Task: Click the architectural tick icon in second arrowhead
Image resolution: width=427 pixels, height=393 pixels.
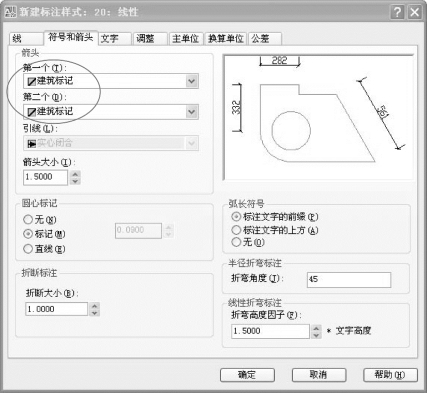Action: click(32, 112)
